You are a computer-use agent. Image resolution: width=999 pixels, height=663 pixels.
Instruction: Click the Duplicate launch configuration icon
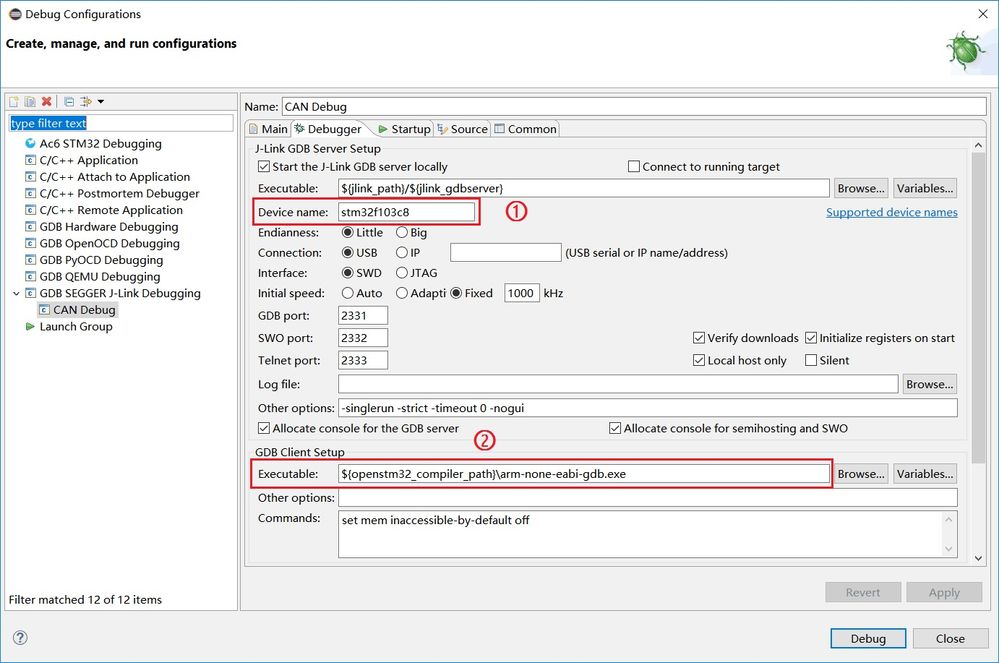coord(30,101)
